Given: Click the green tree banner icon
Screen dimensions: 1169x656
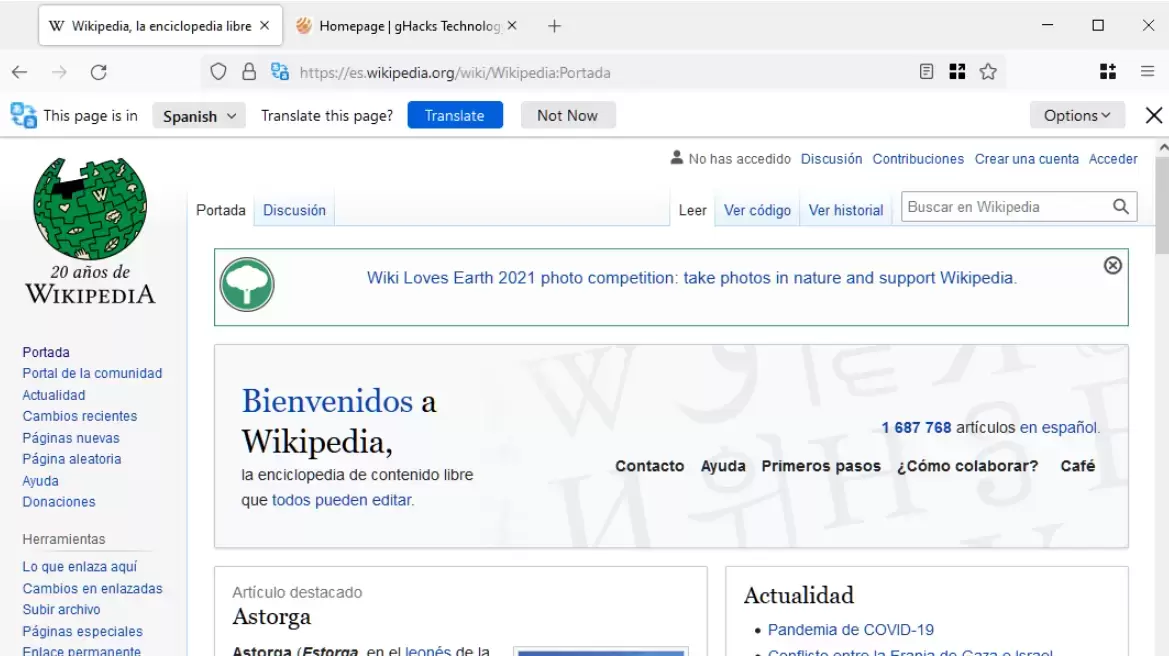Looking at the screenshot, I should (x=247, y=285).
